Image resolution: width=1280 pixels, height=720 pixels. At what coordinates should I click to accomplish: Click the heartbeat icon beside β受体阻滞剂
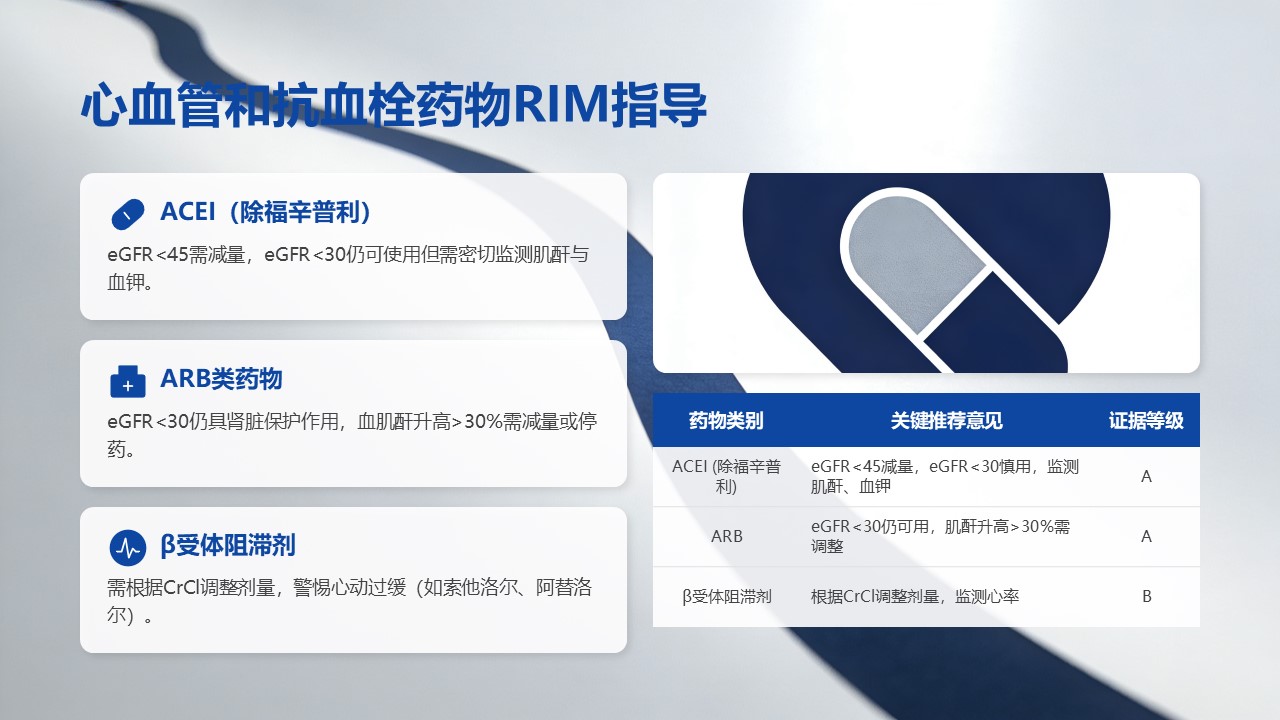coord(128,547)
